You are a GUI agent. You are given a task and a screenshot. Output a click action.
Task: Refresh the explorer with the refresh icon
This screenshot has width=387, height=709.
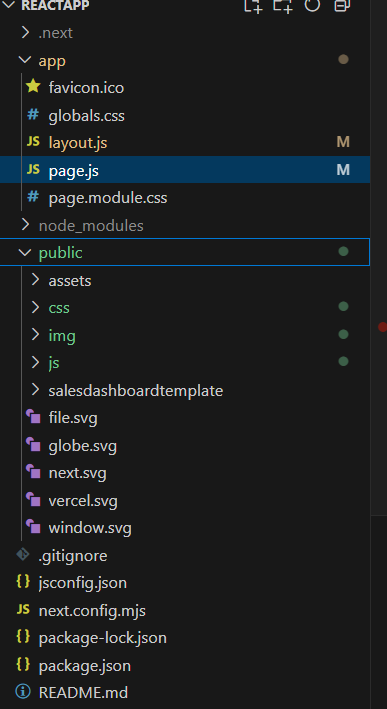coord(312,5)
